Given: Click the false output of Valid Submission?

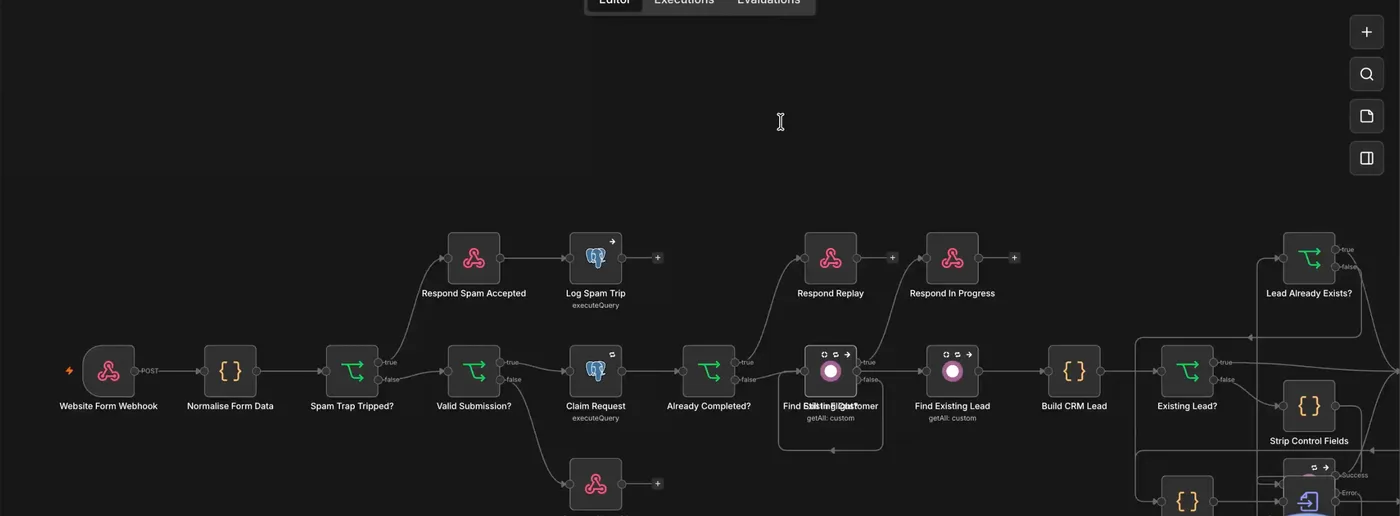Looking at the screenshot, I should click(x=500, y=380).
